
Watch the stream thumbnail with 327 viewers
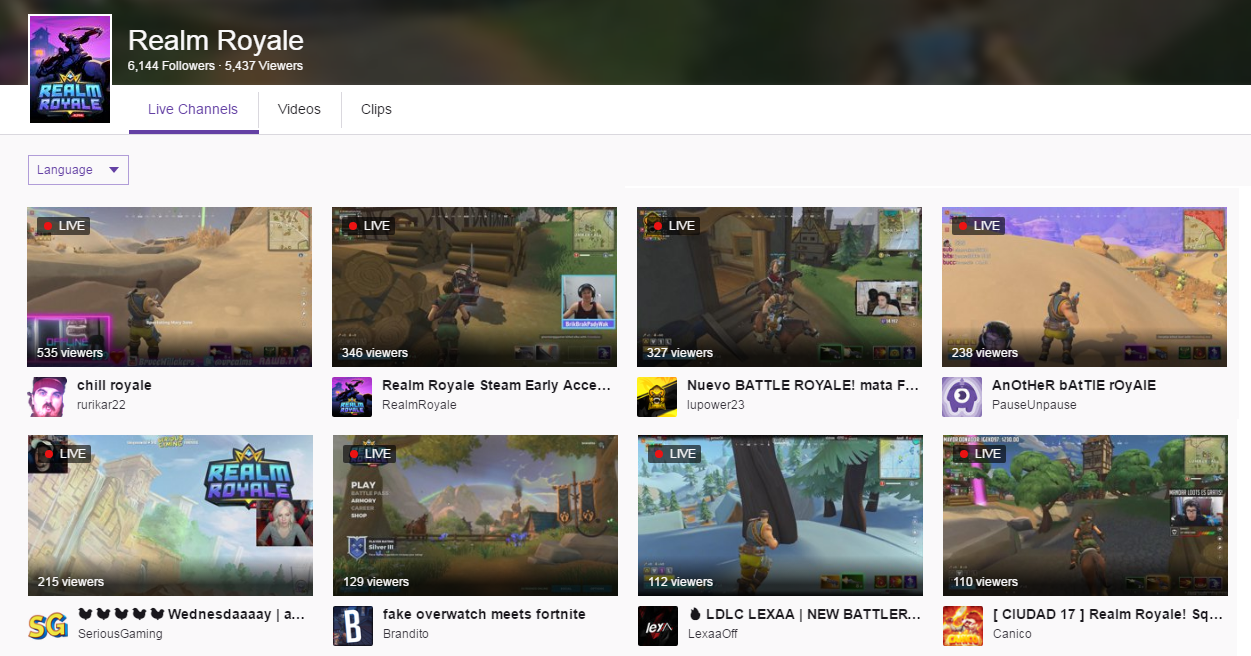pos(779,287)
